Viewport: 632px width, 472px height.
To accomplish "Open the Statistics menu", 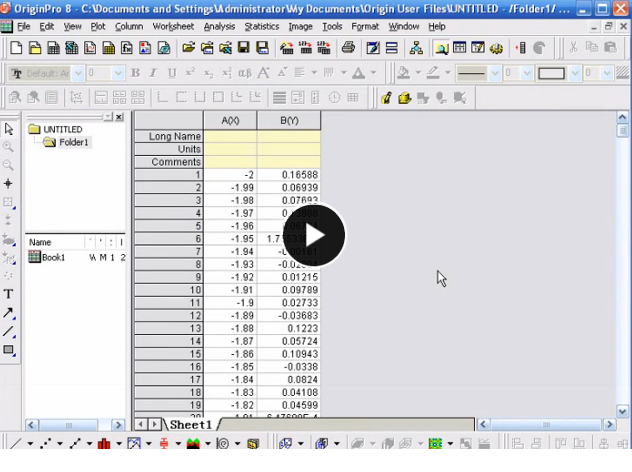I will tap(262, 27).
